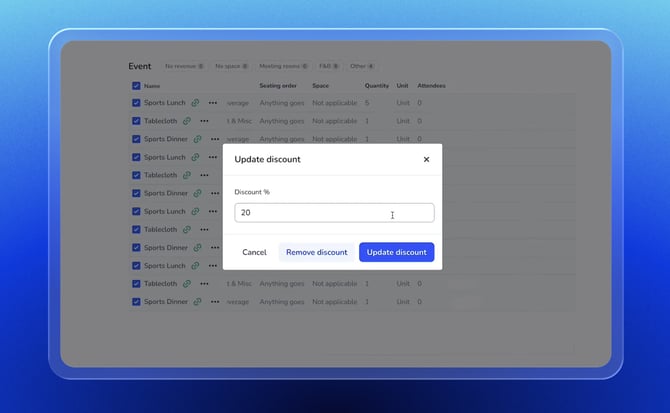The height and width of the screenshot is (413, 670).
Task: Select the Meeting rooms filter tab
Action: pos(283,66)
